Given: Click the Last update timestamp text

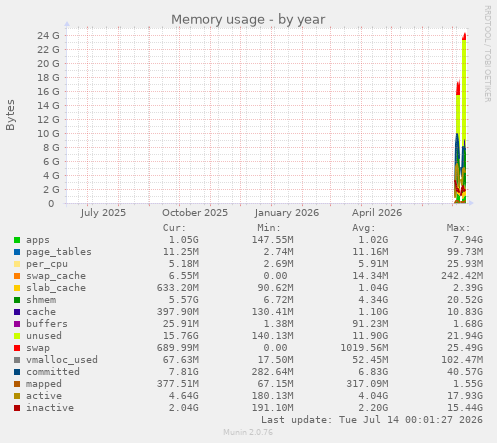Looking at the screenshot, I should pyautogui.click(x=372, y=420).
